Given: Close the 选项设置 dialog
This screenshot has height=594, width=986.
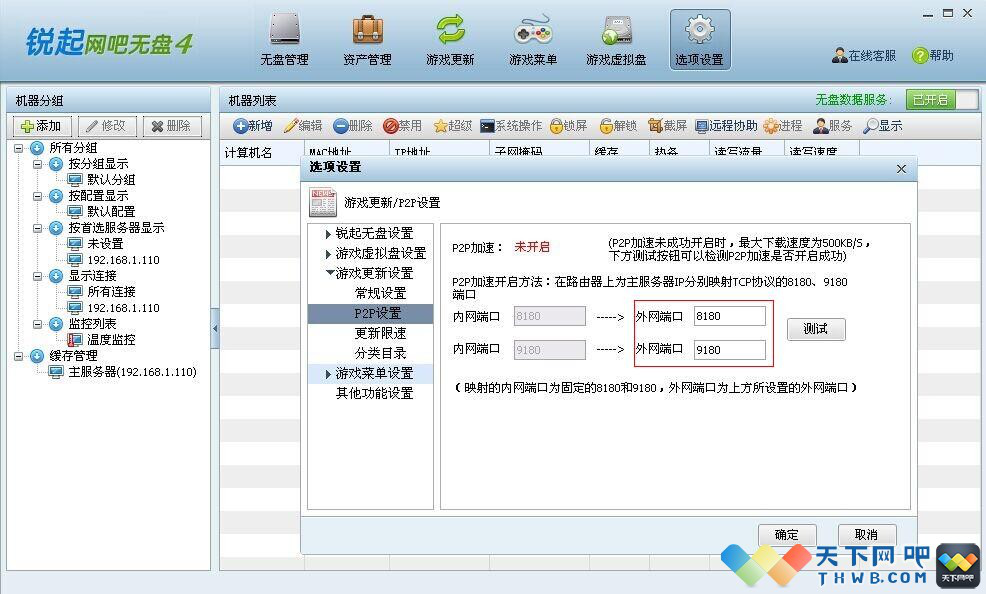Looking at the screenshot, I should pos(901,168).
